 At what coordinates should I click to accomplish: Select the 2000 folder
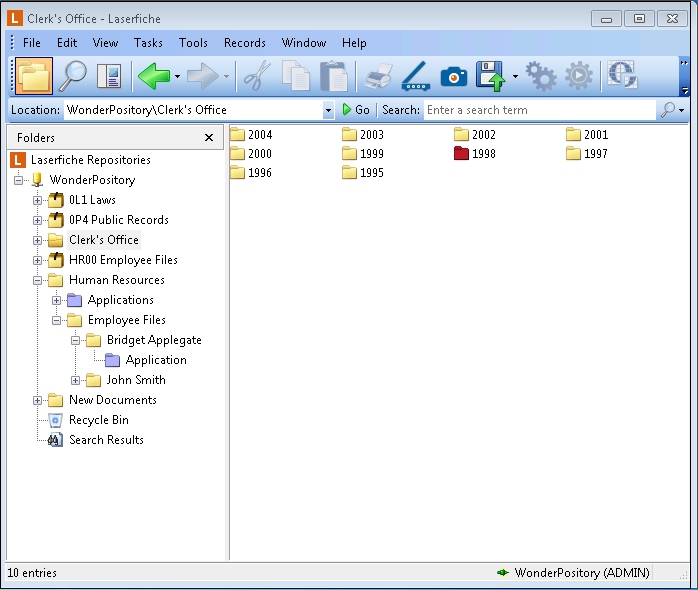[x=251, y=154]
